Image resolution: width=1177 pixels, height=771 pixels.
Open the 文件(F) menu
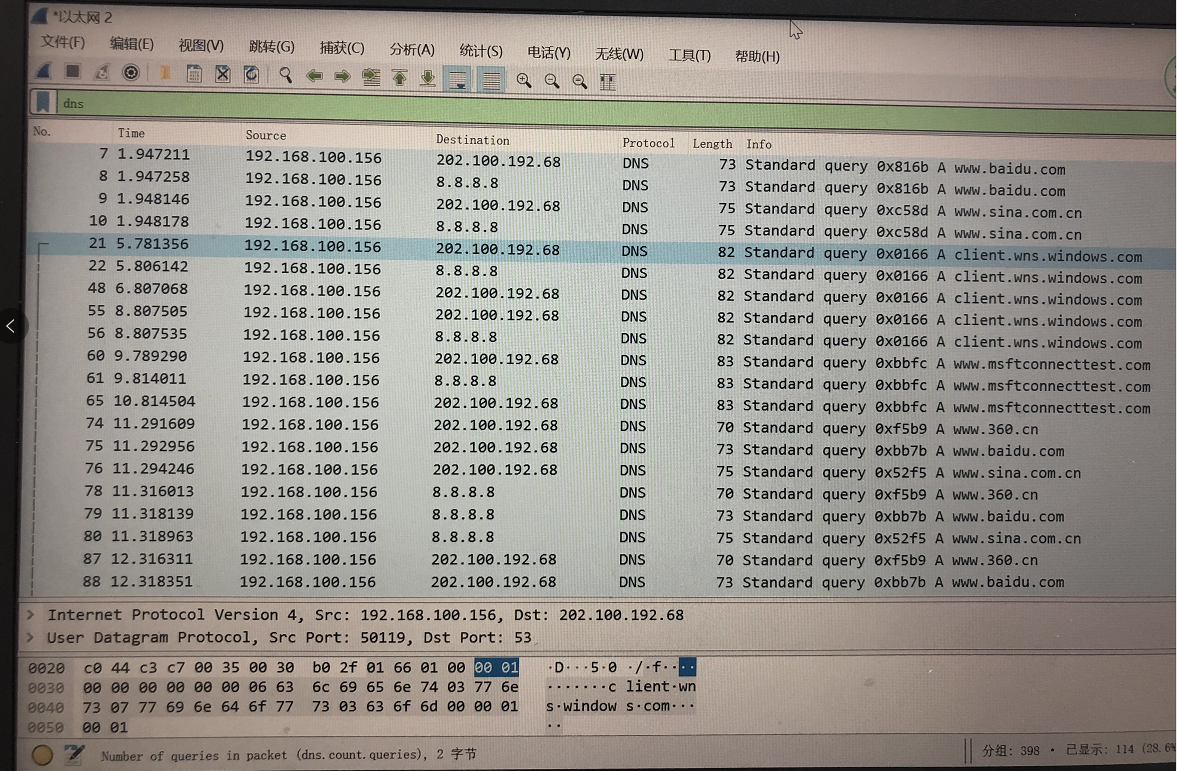pyautogui.click(x=63, y=42)
